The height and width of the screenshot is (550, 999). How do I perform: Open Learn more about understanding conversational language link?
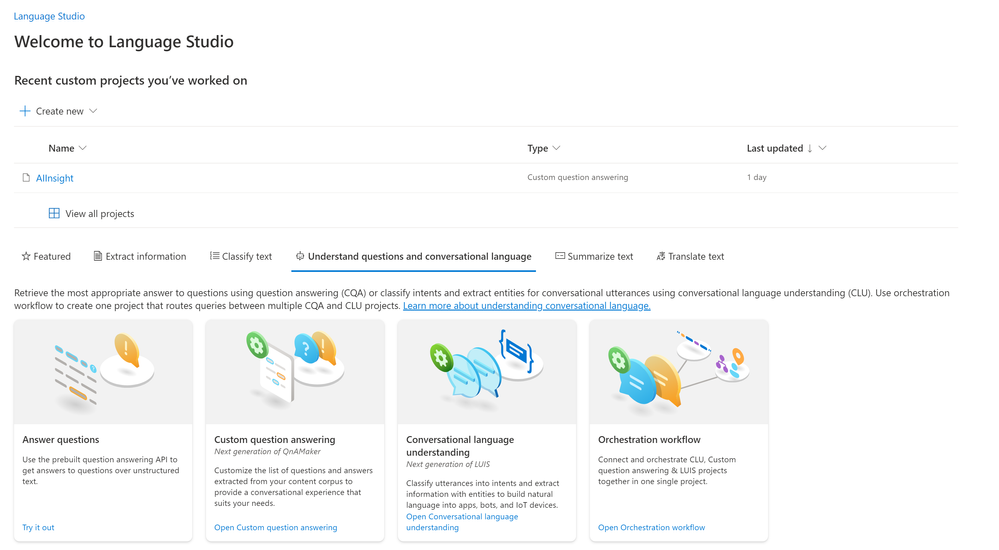point(527,306)
